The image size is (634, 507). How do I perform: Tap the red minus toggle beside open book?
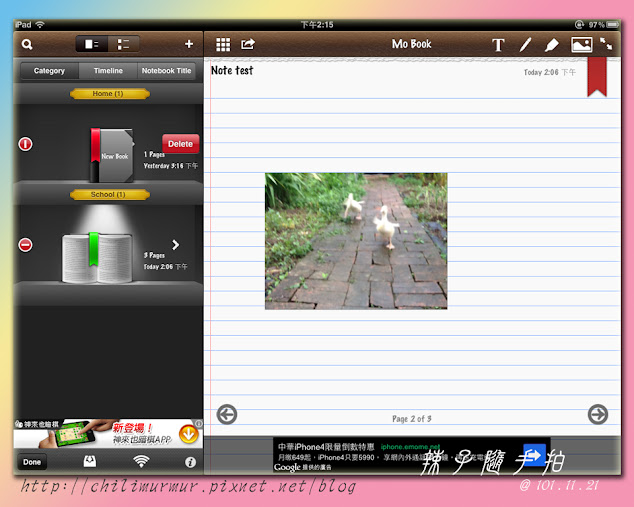point(25,245)
